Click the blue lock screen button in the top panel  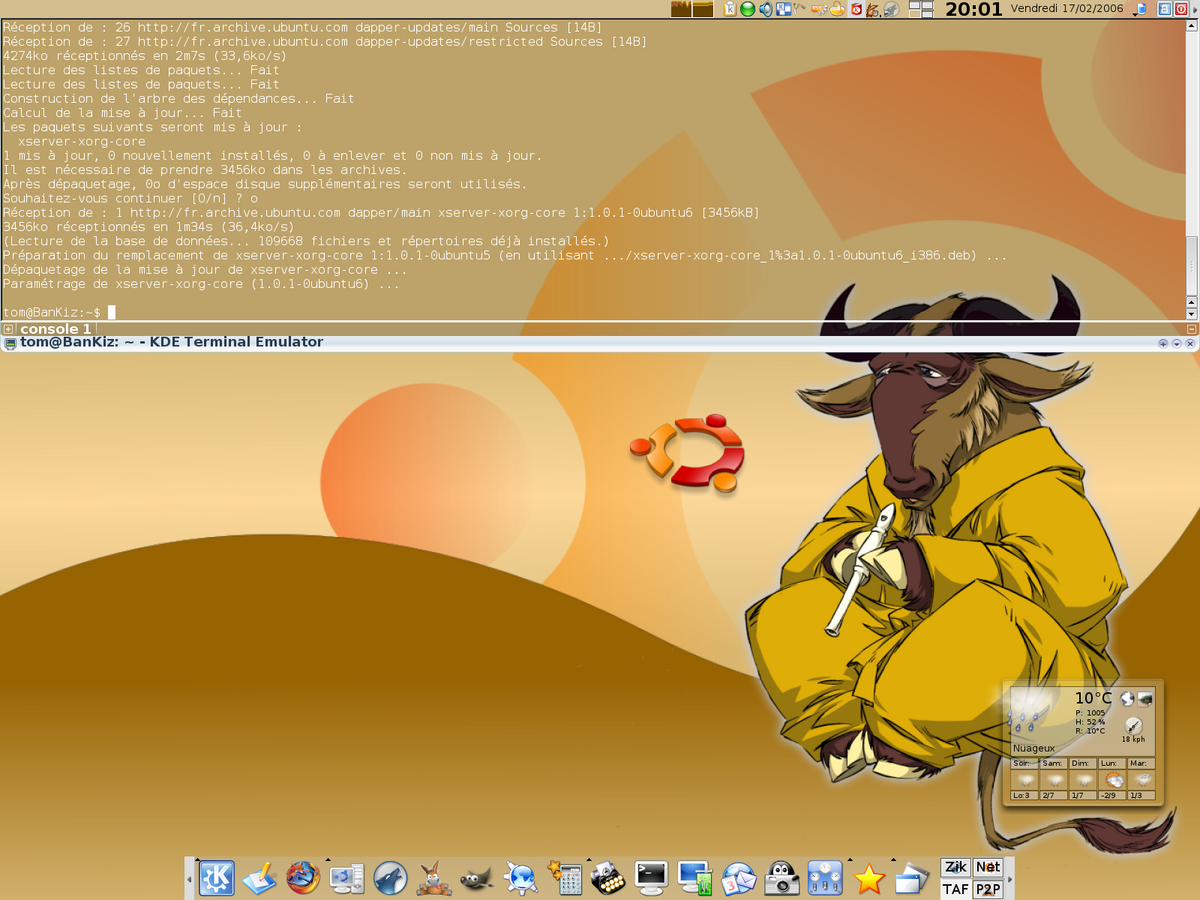1166,10
